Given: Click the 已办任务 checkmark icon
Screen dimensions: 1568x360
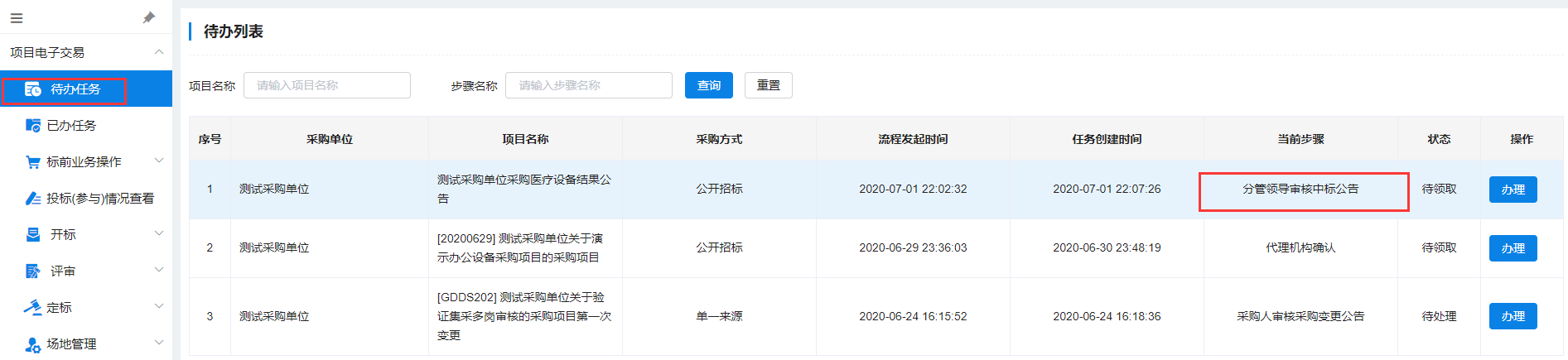Looking at the screenshot, I should tap(33, 126).
